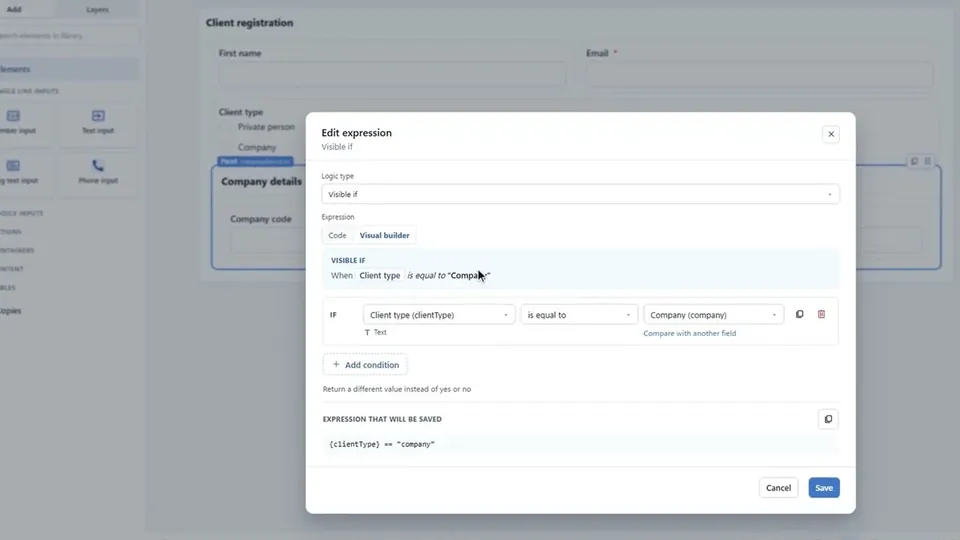
Task: Close the Edit expression dialog
Action: coord(830,134)
